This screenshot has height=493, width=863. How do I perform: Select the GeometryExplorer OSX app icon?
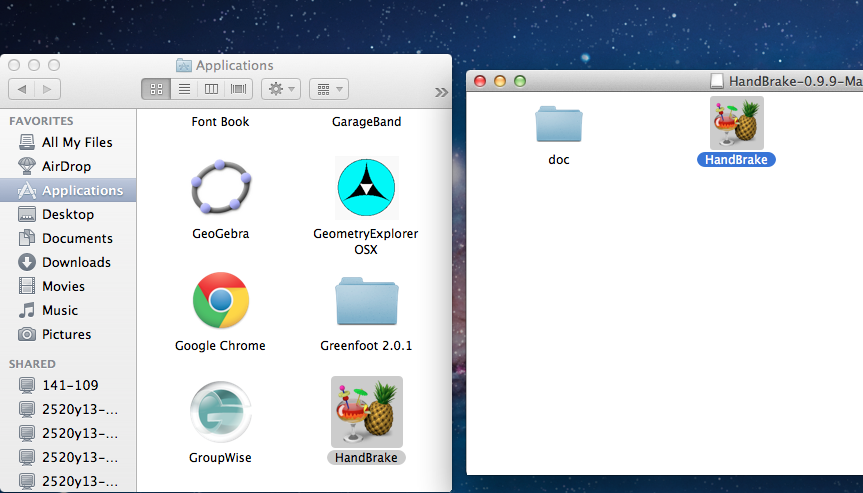pos(366,188)
